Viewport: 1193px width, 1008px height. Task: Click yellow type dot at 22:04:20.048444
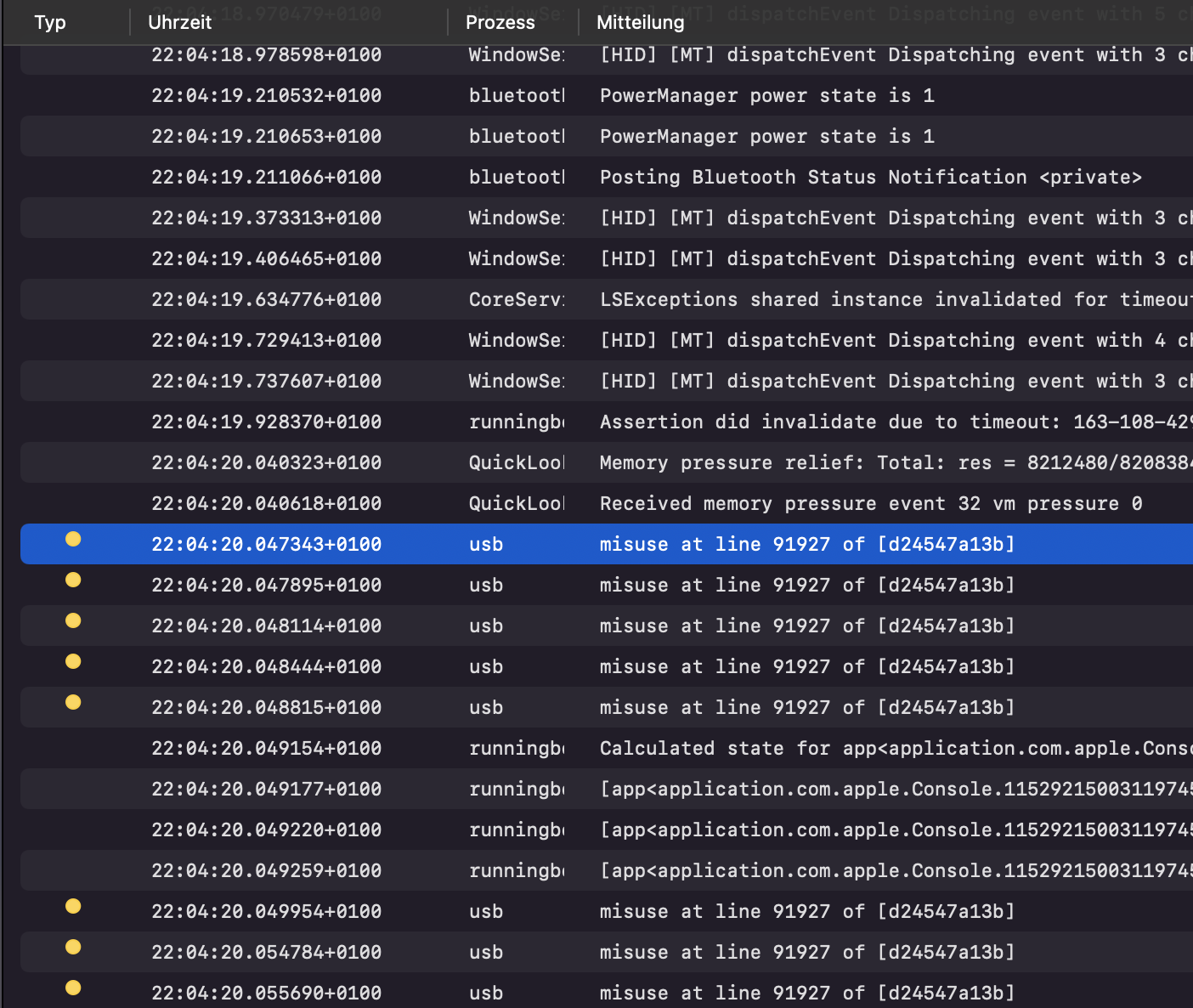coord(73,661)
